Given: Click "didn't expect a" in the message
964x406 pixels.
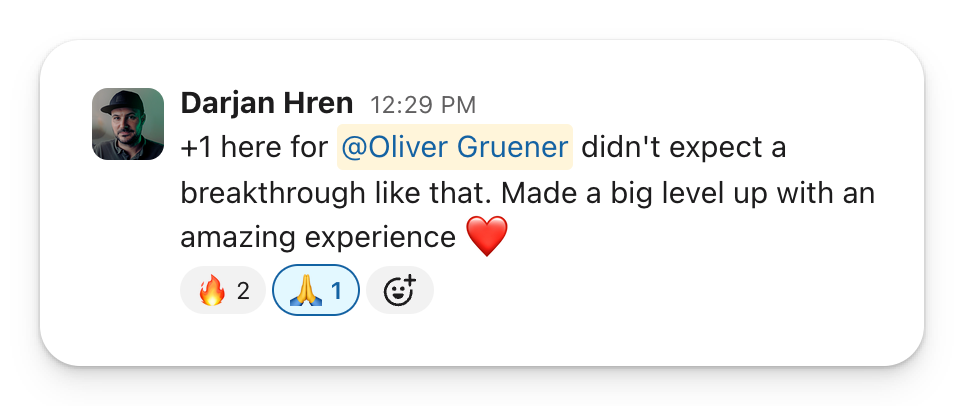Looking at the screenshot, I should (683, 148).
